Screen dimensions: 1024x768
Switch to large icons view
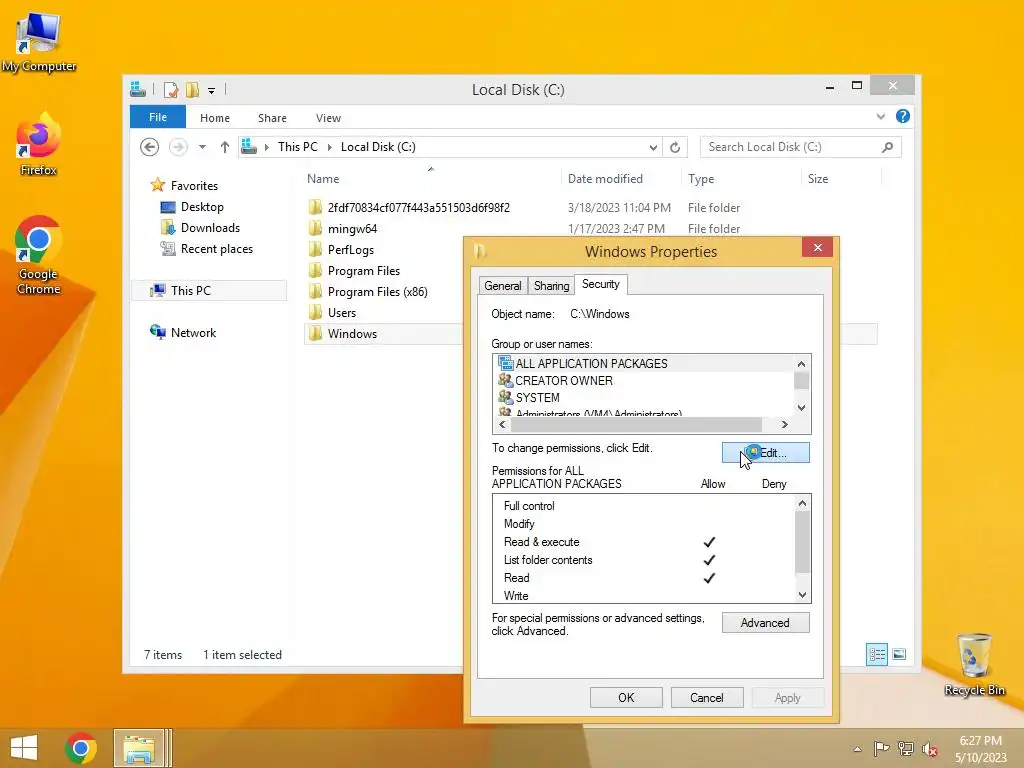(899, 654)
